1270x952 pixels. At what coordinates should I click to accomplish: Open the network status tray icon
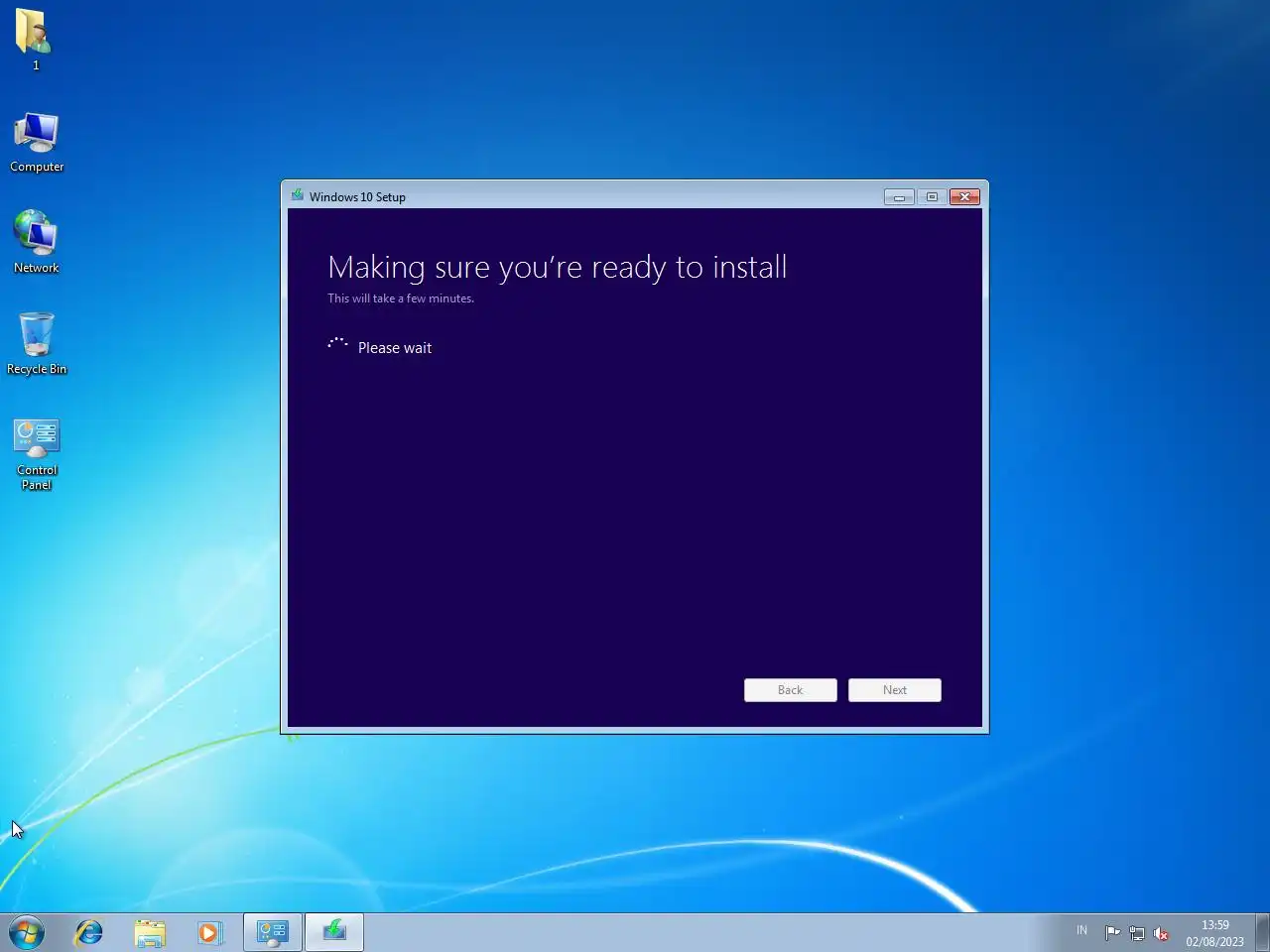[x=1137, y=932]
